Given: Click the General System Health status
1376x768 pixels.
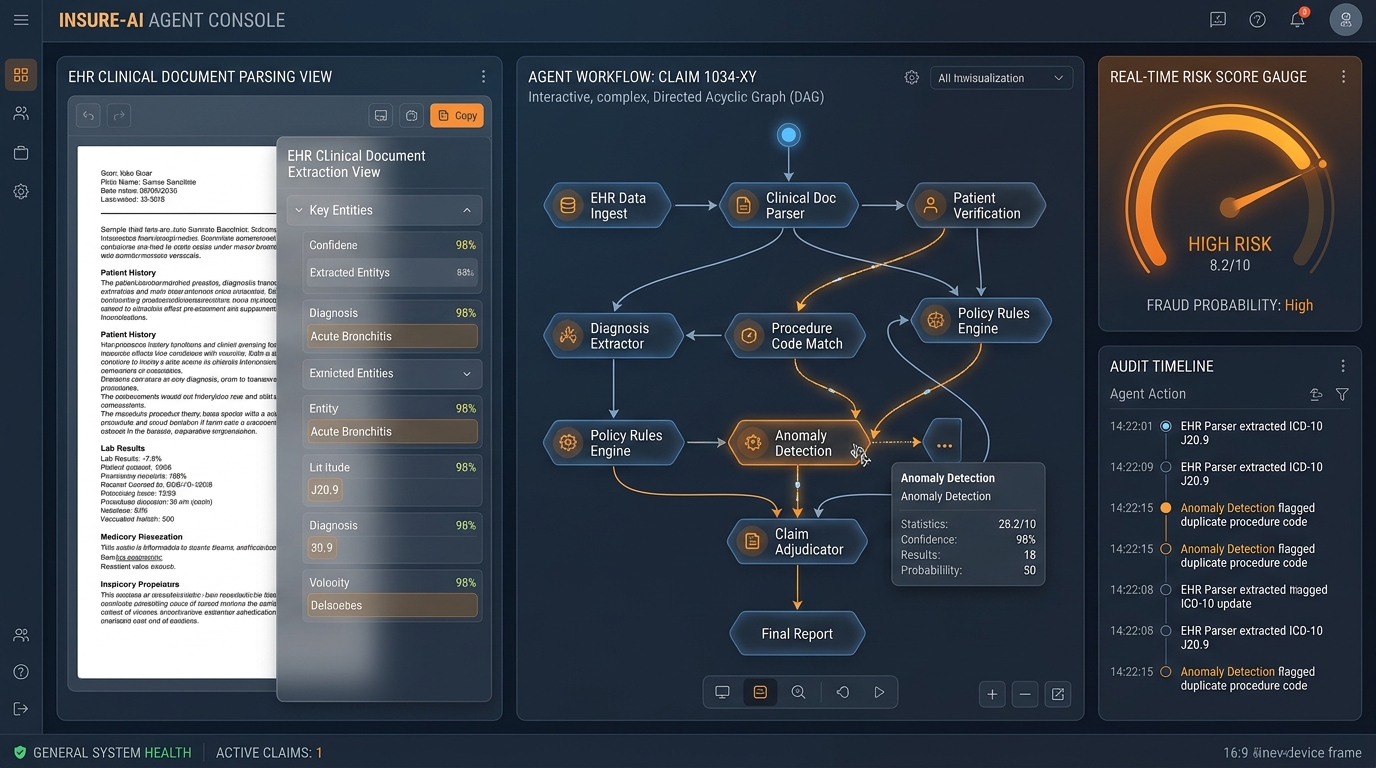Looking at the screenshot, I should 102,753.
